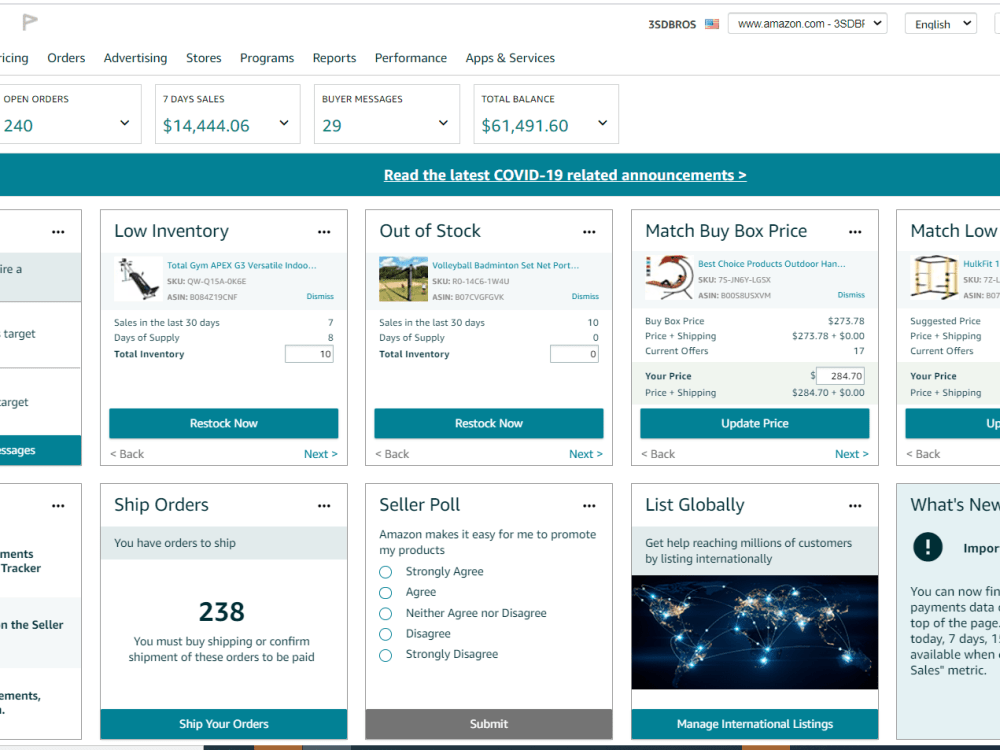Go Back in Low Inventory card
The height and width of the screenshot is (750, 1000).
pyautogui.click(x=127, y=454)
